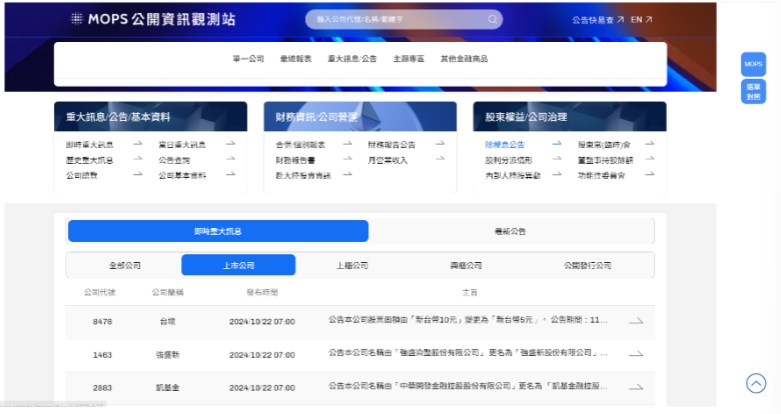This screenshot has width=781, height=414.
Task: Select the 公開發行公司 filter tab
Action: [x=588, y=265]
